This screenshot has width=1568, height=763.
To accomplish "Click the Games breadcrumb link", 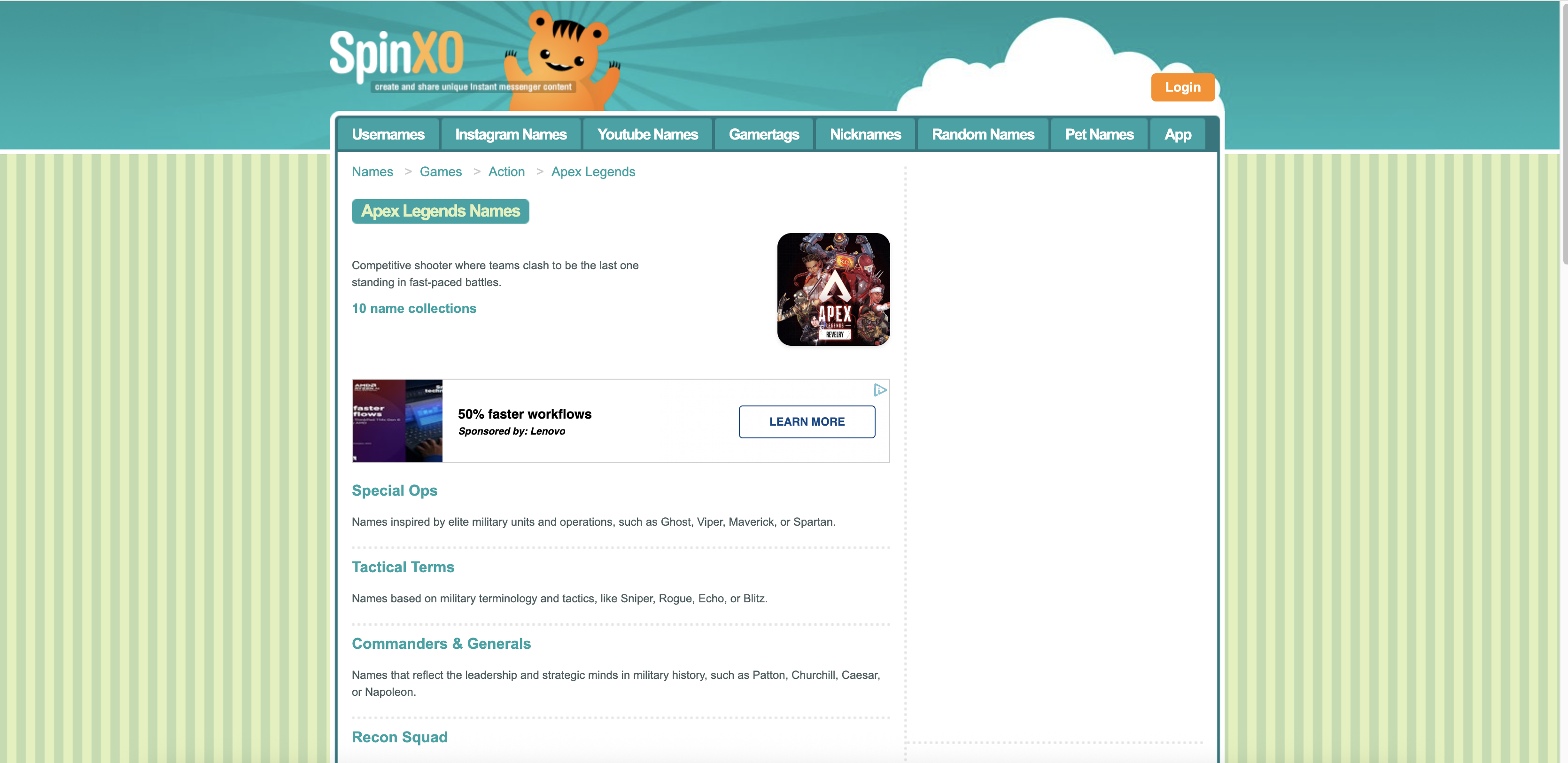I will click(440, 171).
